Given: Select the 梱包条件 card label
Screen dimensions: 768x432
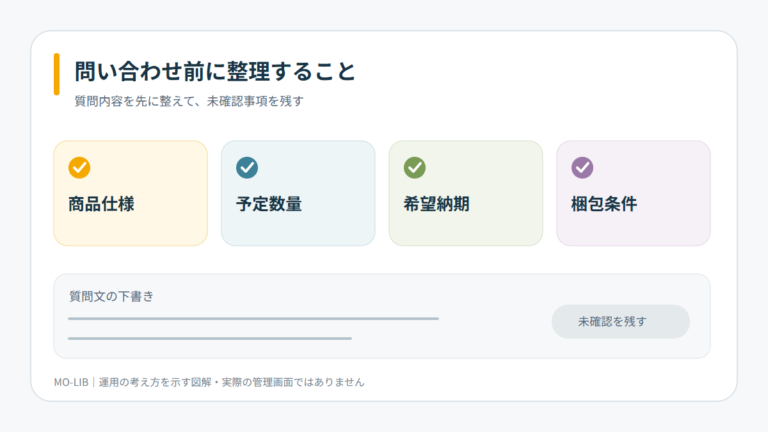Looking at the screenshot, I should pos(604,204).
